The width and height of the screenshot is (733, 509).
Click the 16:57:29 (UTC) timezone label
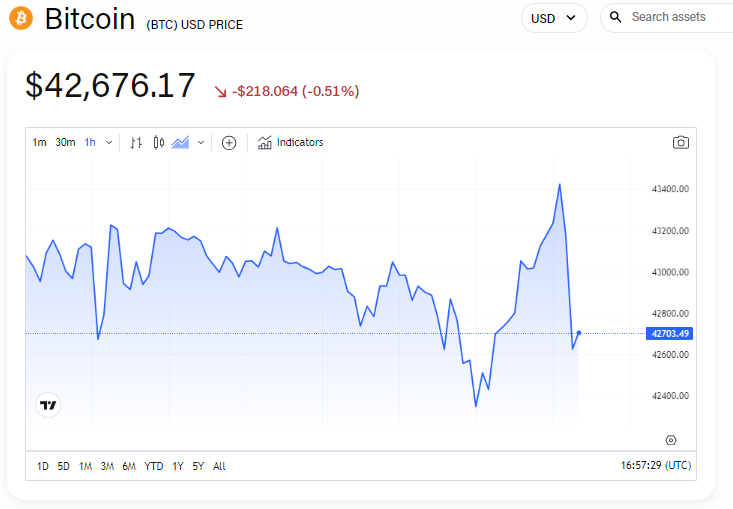coord(656,466)
